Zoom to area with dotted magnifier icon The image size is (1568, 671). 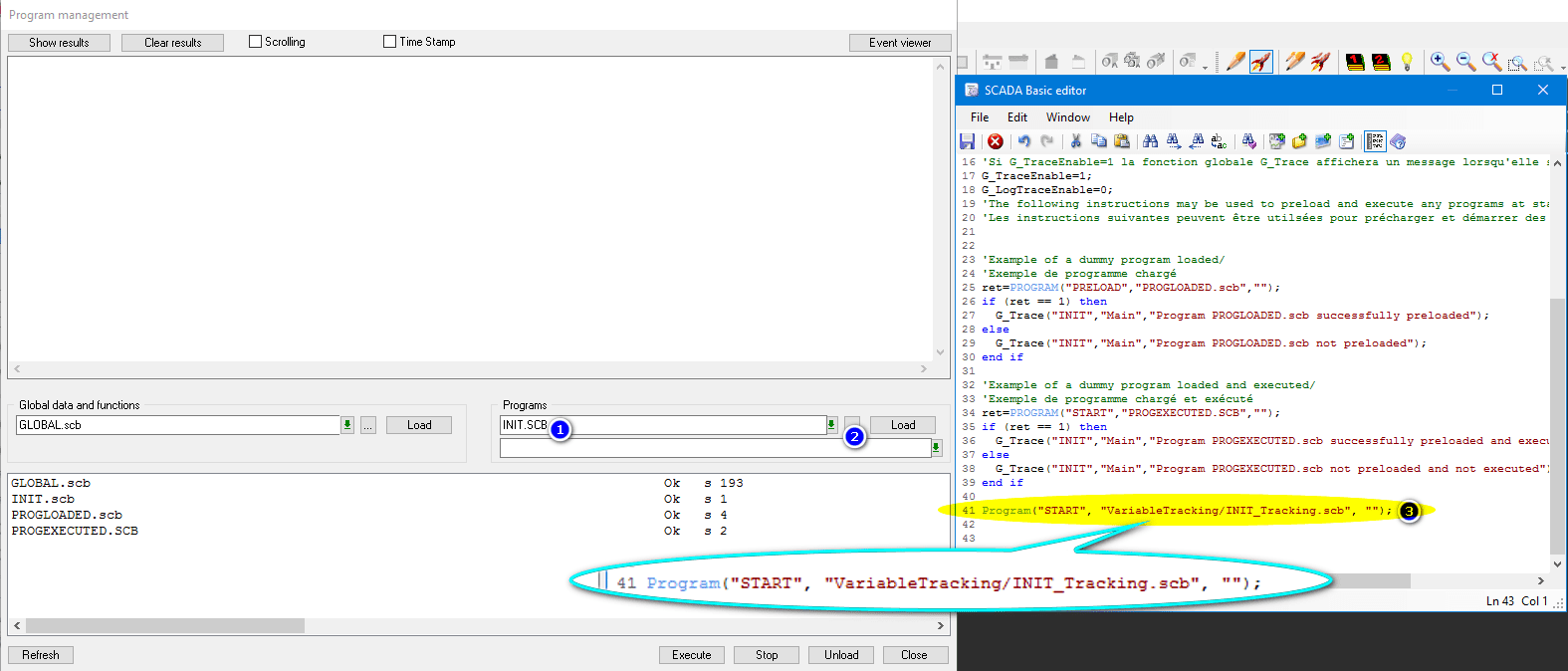(x=1517, y=63)
